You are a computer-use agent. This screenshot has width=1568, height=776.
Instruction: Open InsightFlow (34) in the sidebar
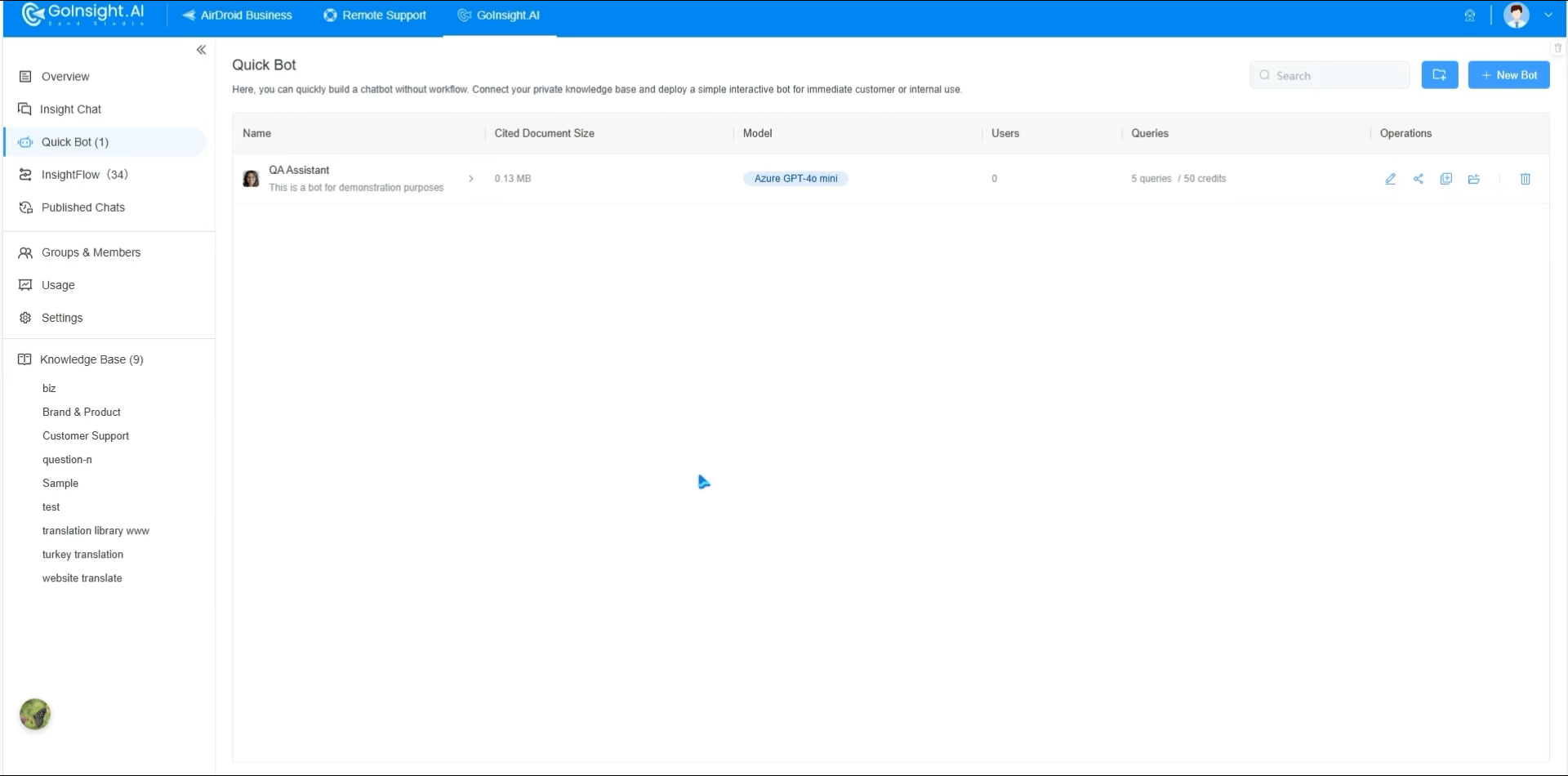(x=85, y=175)
